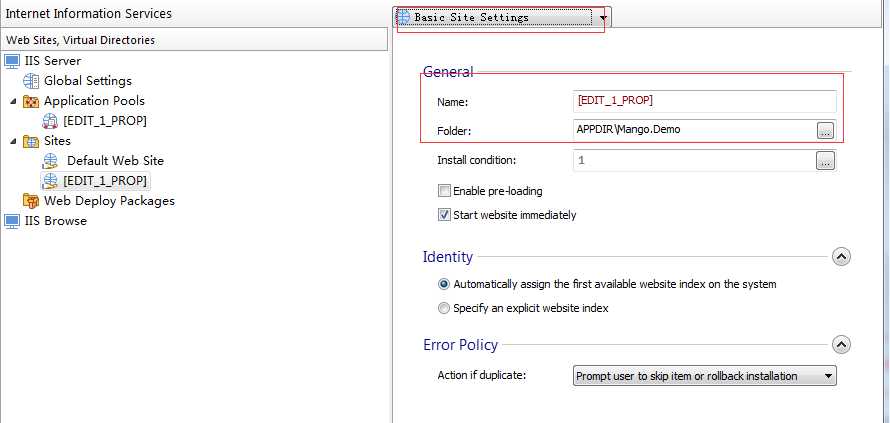Collapse the Error Policy section
The image size is (890, 423).
[x=841, y=345]
